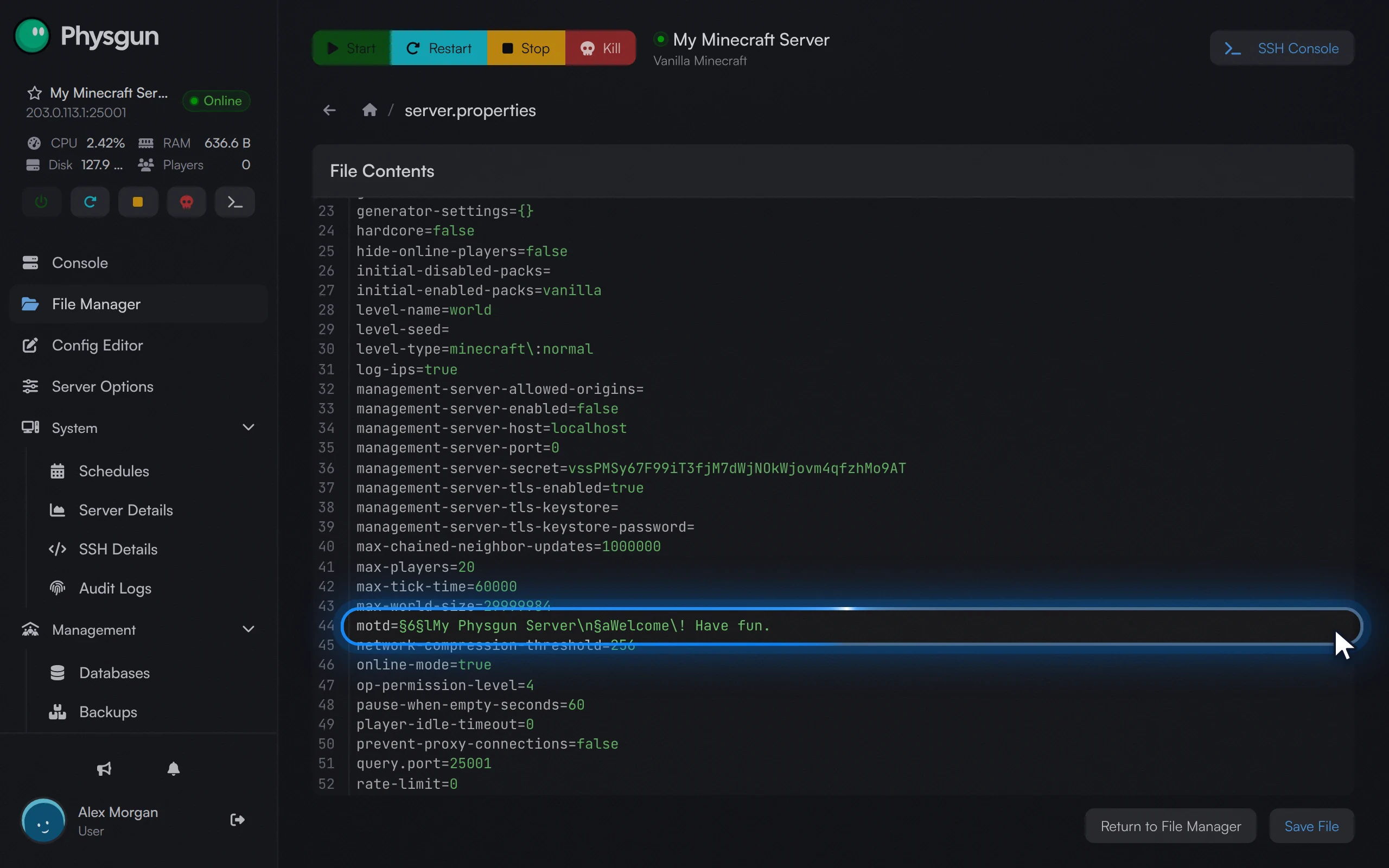
Task: Click the Physgun logo
Action: pyautogui.click(x=87, y=36)
